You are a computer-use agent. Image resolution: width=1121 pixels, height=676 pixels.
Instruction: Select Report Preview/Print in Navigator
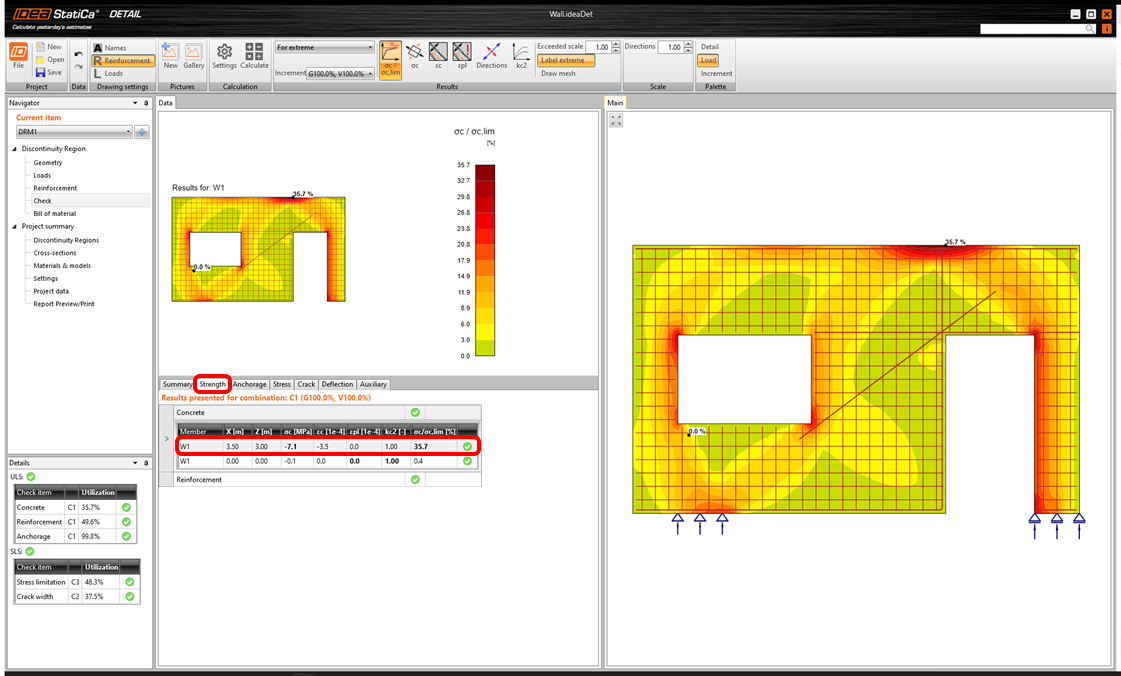pos(63,304)
